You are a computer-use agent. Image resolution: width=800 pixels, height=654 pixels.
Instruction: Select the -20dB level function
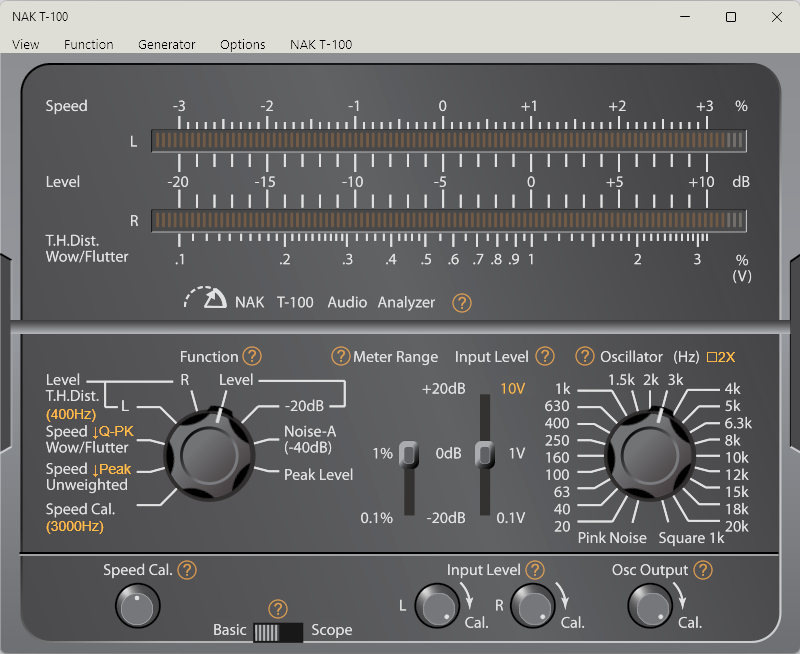tap(304, 406)
